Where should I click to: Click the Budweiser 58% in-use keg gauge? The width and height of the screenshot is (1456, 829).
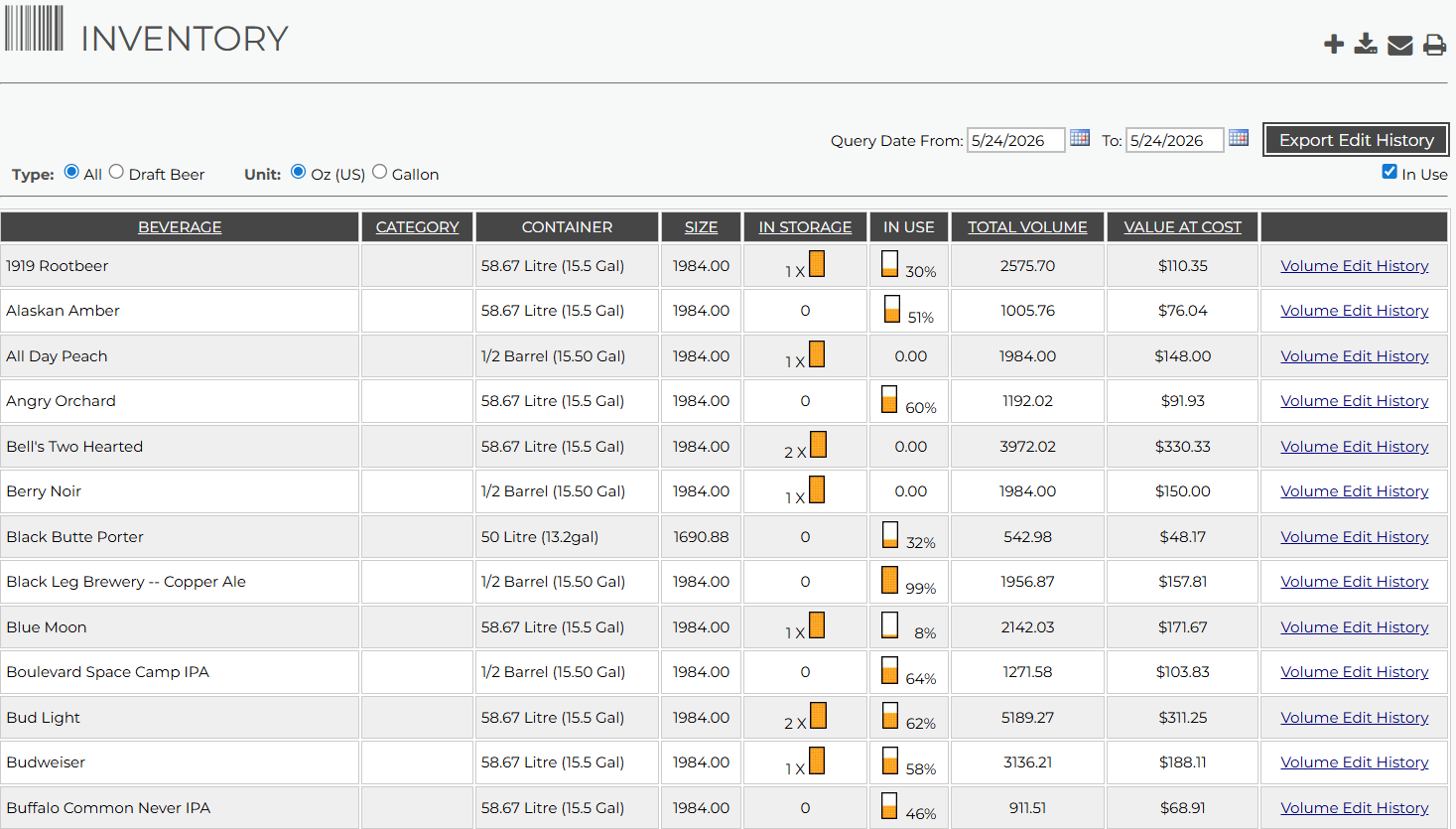890,760
